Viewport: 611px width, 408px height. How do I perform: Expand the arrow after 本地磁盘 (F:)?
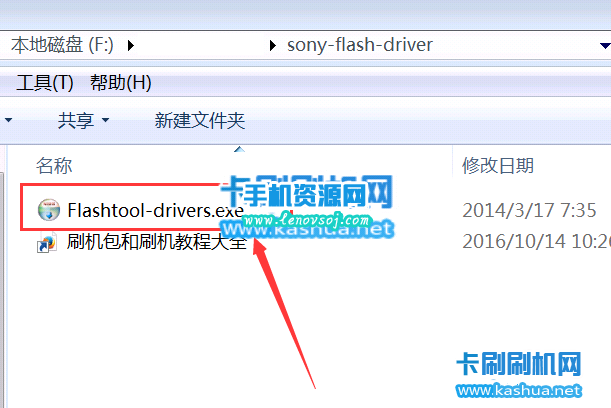(x=131, y=46)
